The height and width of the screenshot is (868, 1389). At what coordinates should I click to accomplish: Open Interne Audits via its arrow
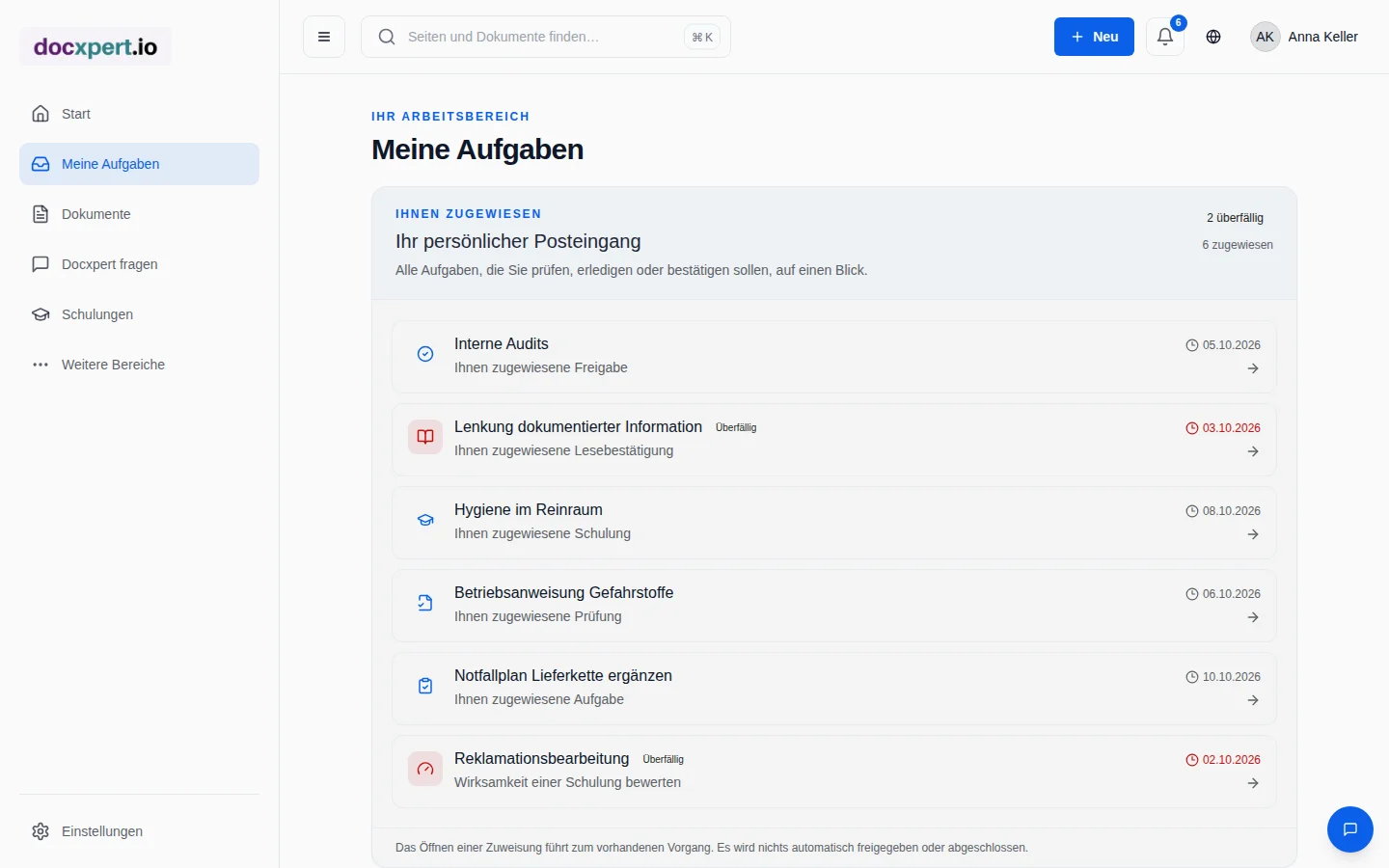1253,368
